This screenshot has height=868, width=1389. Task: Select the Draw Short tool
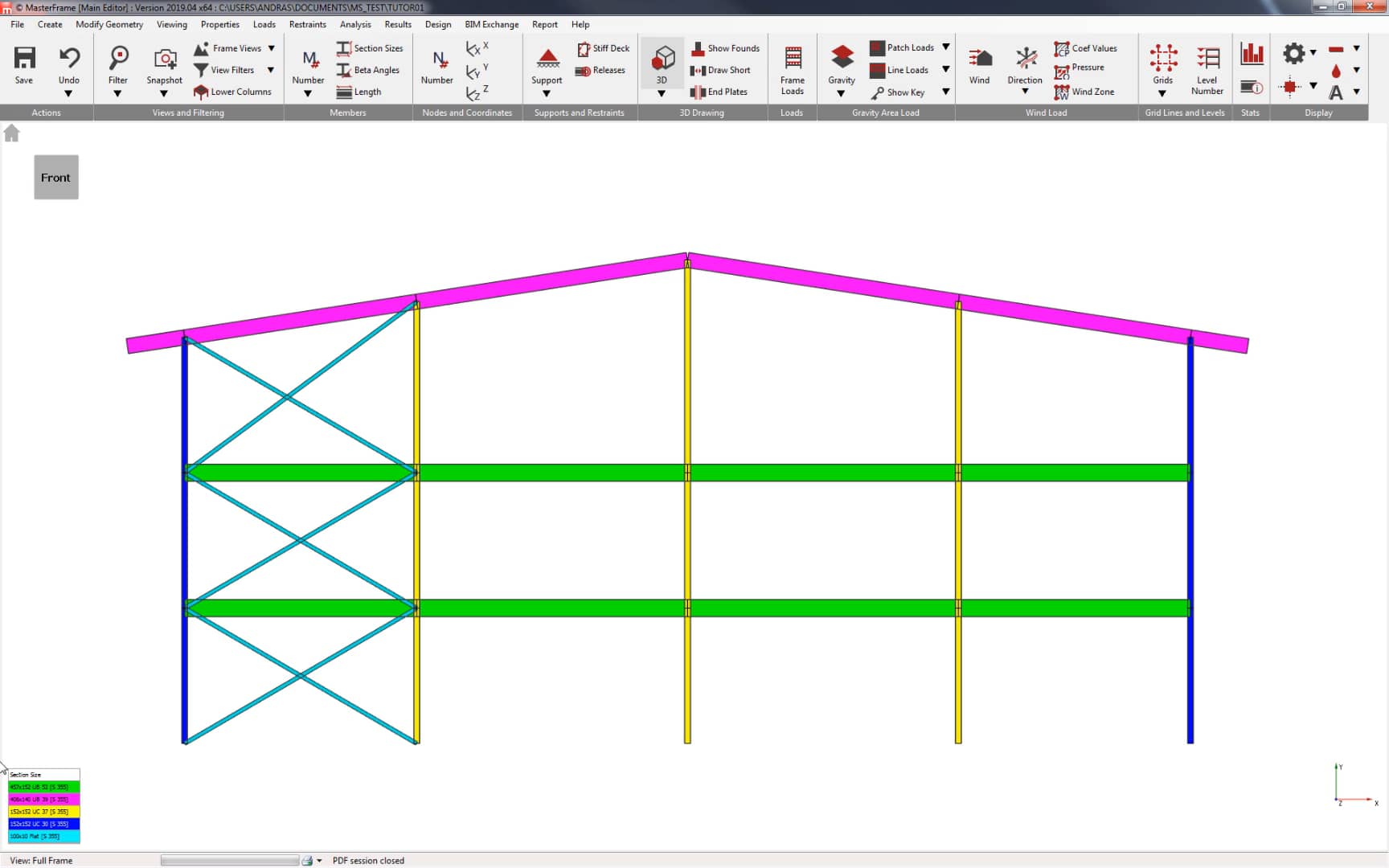coord(723,70)
